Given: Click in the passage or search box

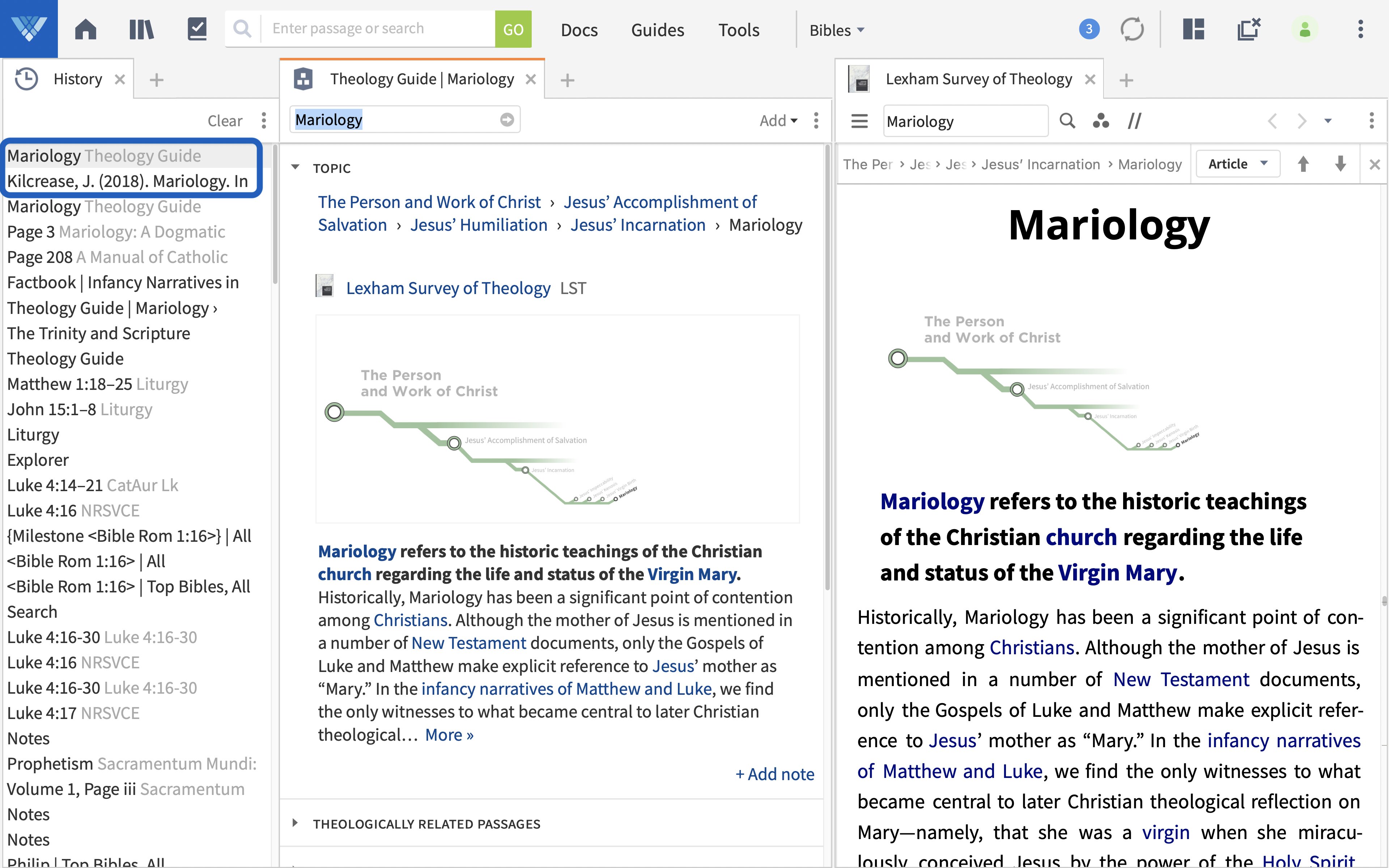Looking at the screenshot, I should [x=378, y=29].
